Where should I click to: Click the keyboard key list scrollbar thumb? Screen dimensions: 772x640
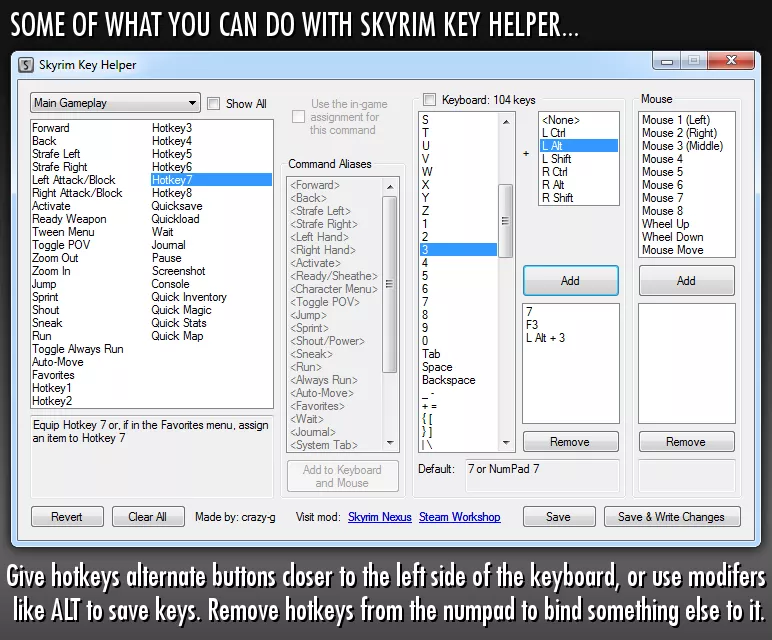pos(506,221)
